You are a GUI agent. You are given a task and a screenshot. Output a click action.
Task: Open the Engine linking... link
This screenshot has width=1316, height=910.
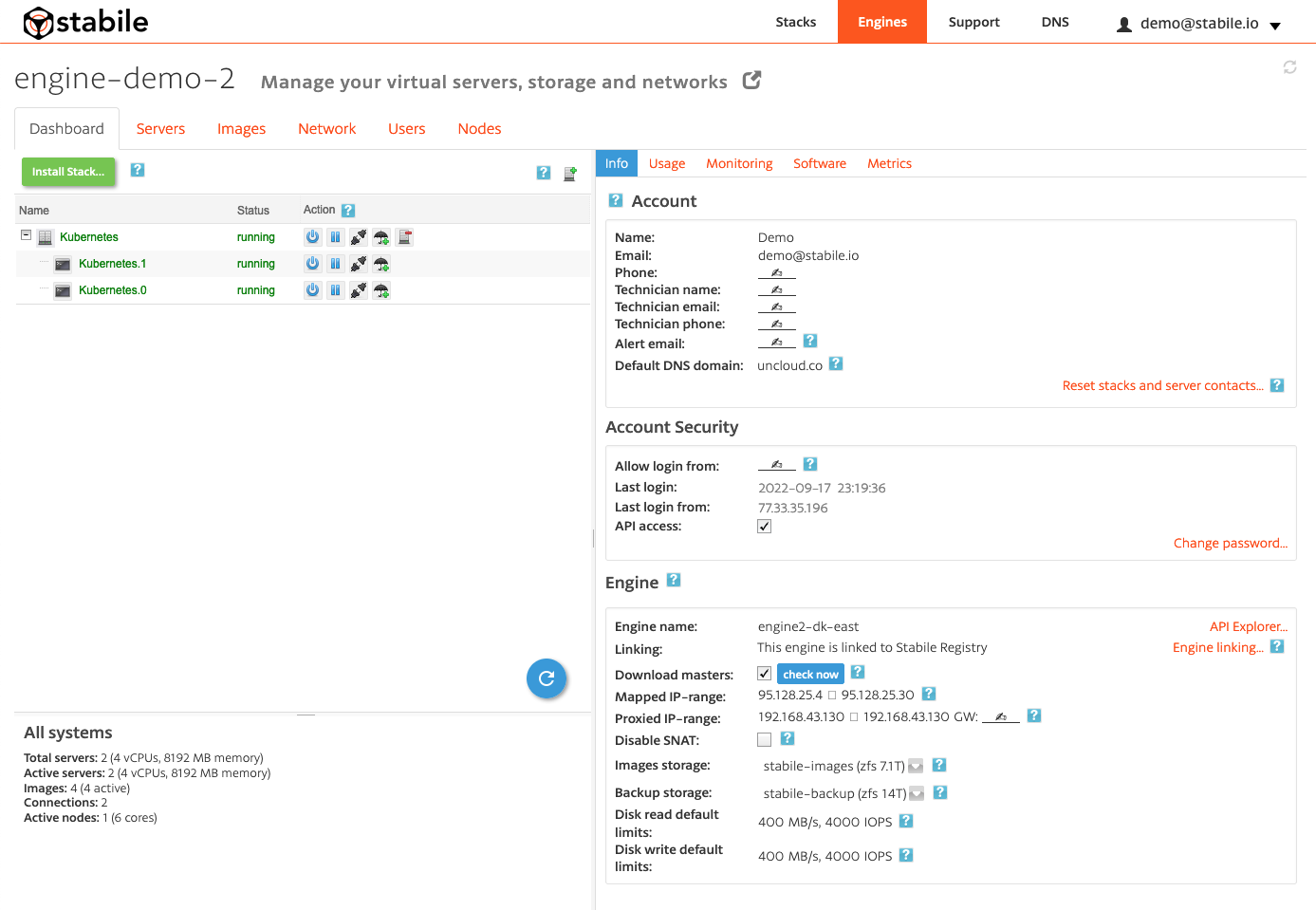click(1218, 647)
